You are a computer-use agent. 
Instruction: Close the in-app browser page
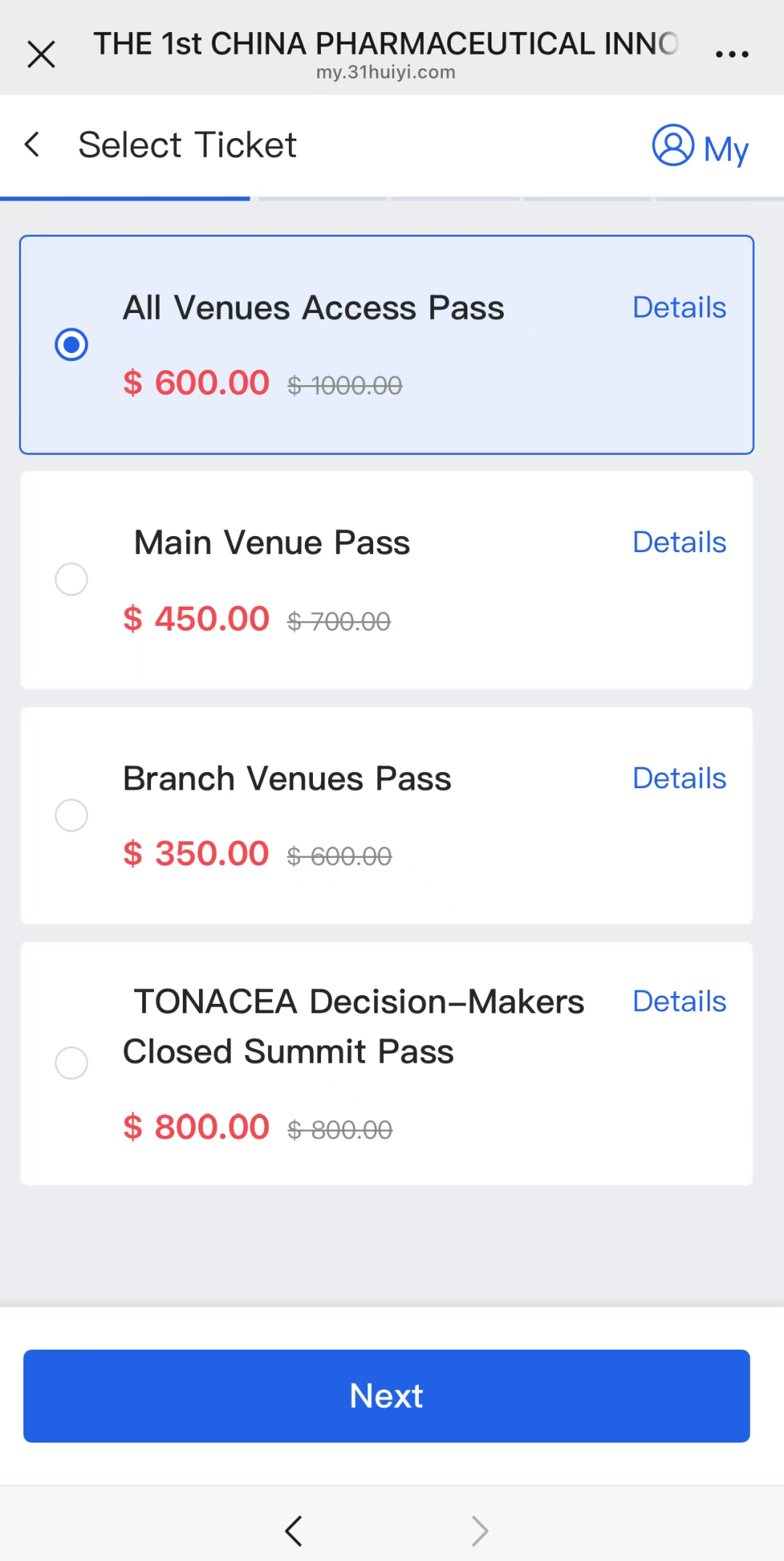click(41, 54)
